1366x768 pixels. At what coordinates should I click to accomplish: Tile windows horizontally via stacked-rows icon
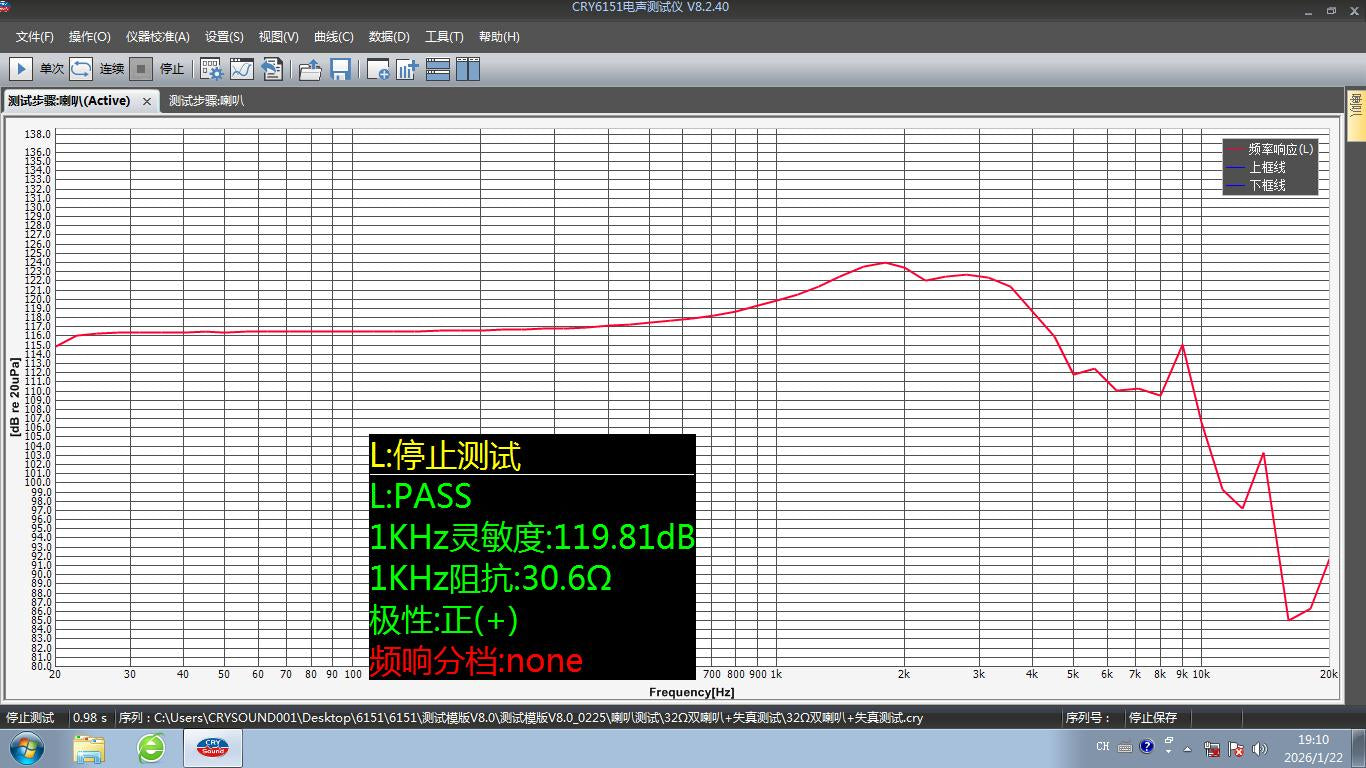(x=438, y=69)
